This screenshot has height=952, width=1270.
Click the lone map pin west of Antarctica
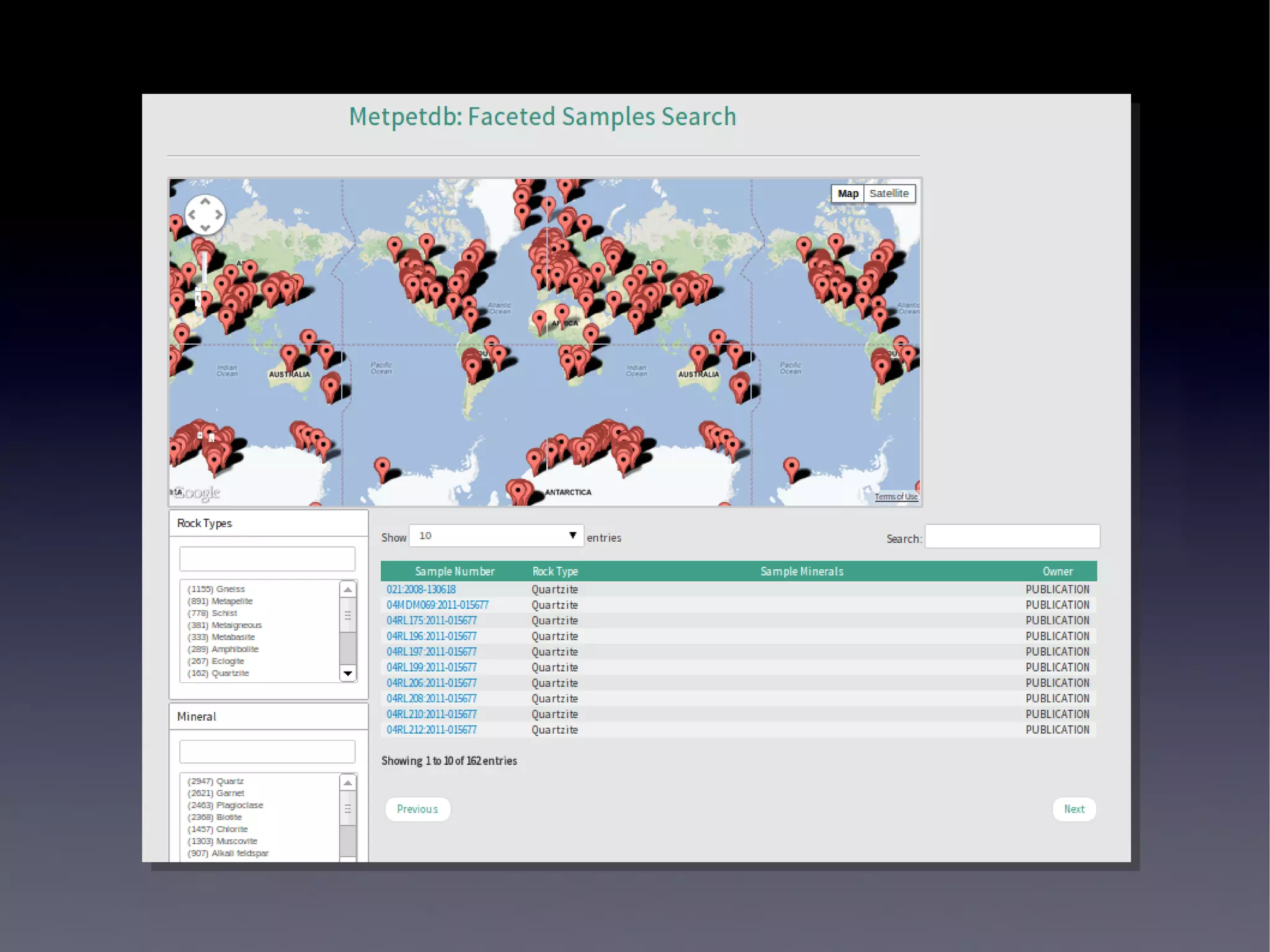[382, 466]
